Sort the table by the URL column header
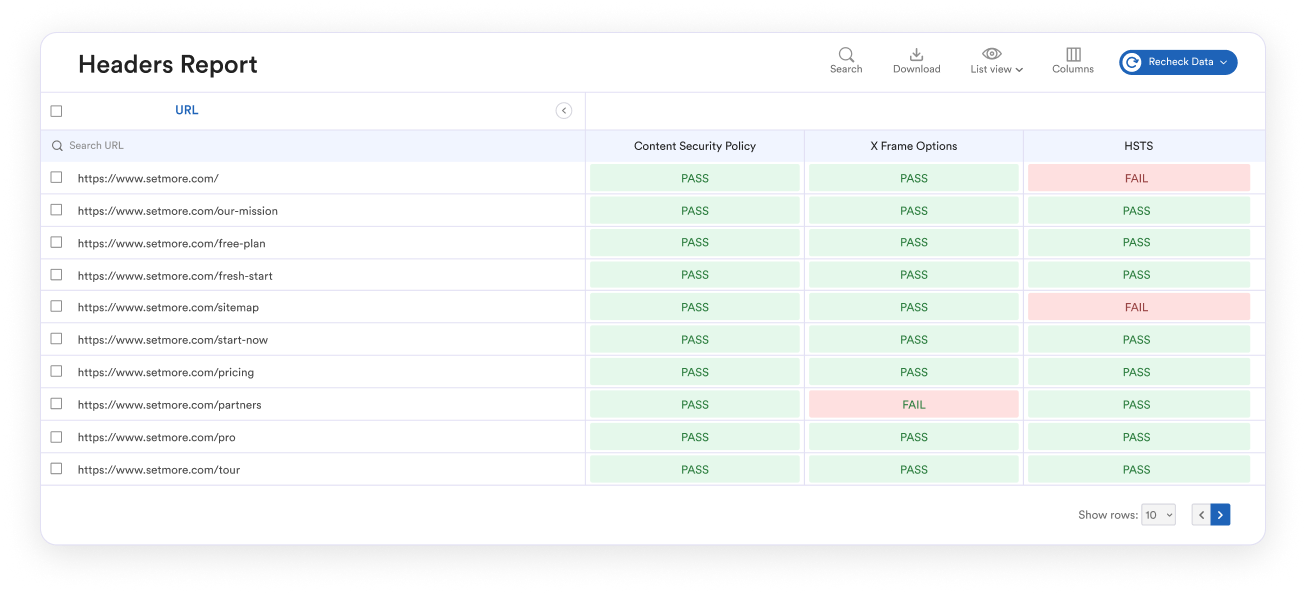The width and height of the screenshot is (1306, 594). coord(186,110)
